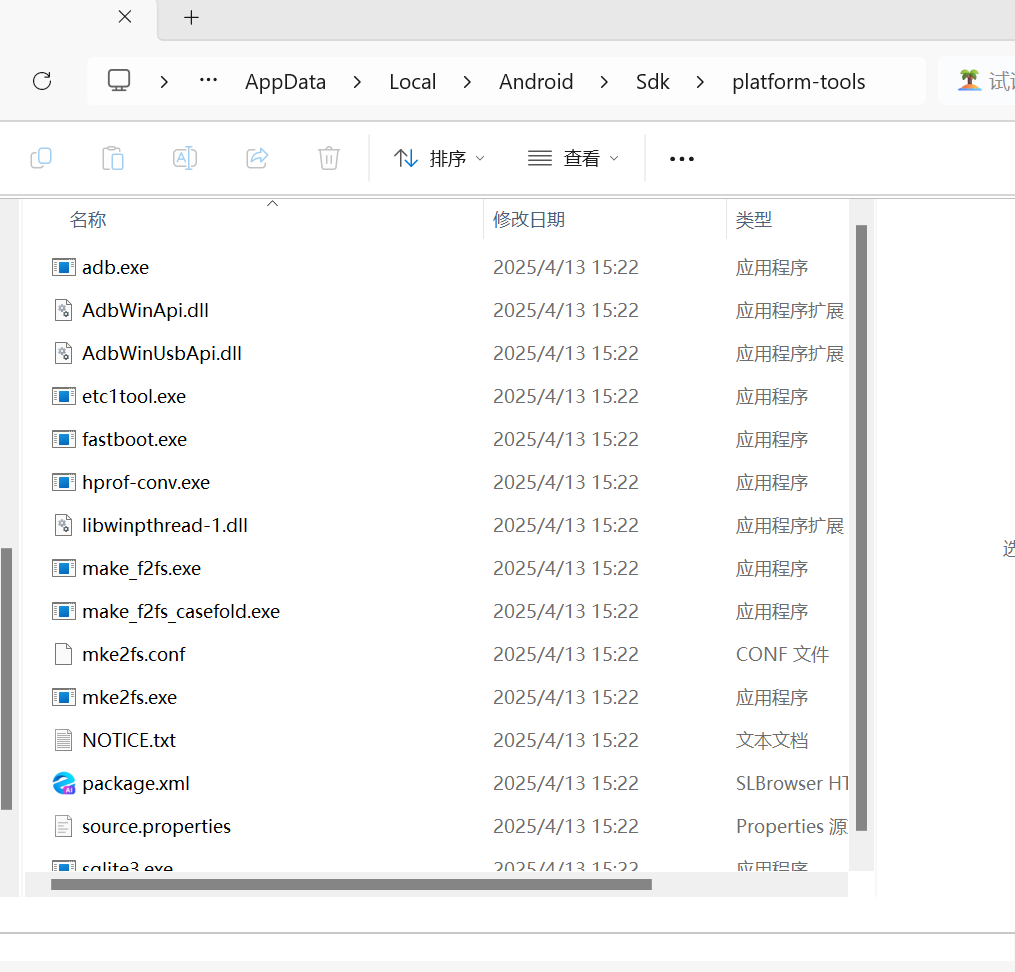
Task: Click the mke2fs.conf blank file icon
Action: [x=63, y=654]
